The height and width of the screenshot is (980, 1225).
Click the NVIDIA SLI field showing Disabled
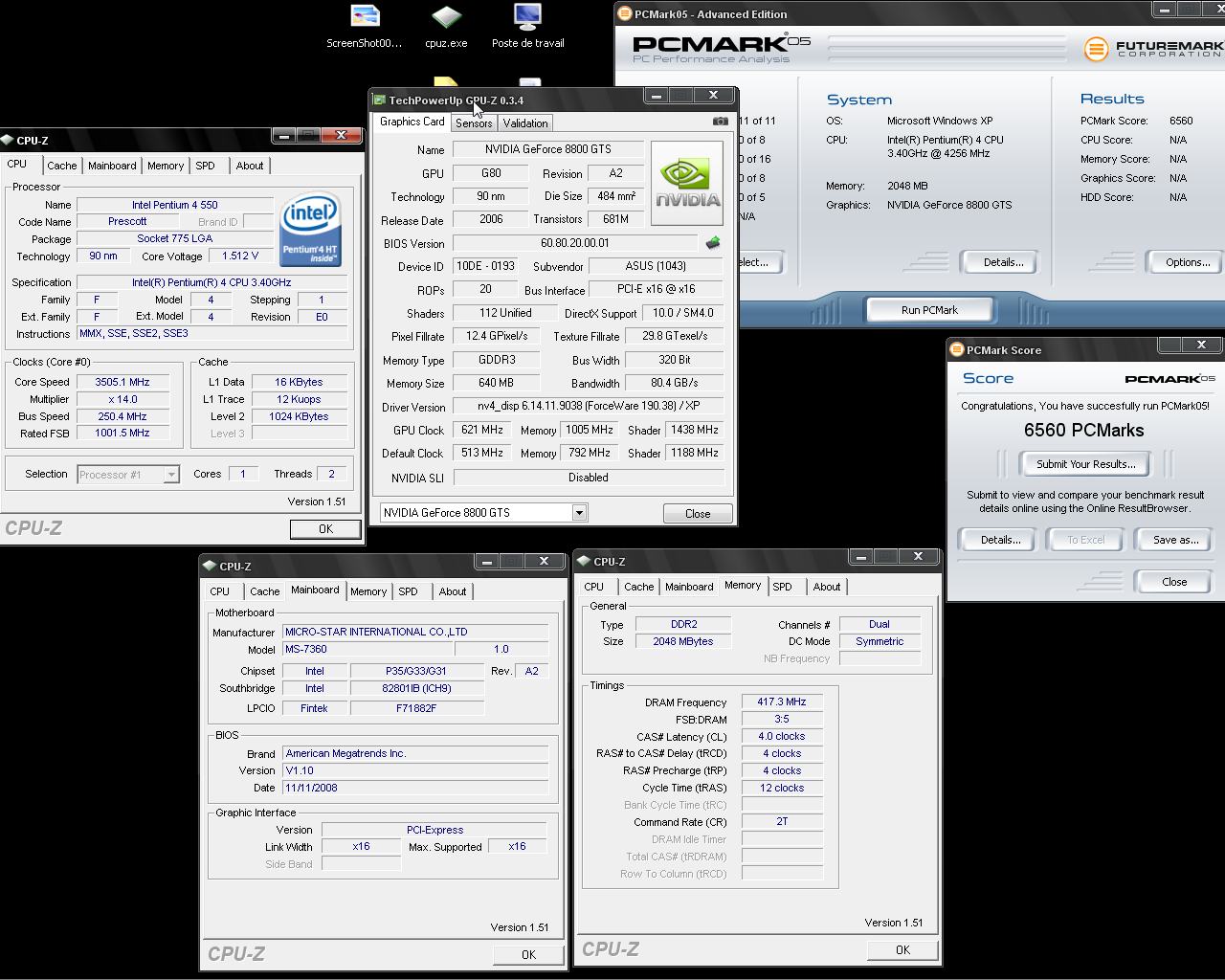coord(588,478)
